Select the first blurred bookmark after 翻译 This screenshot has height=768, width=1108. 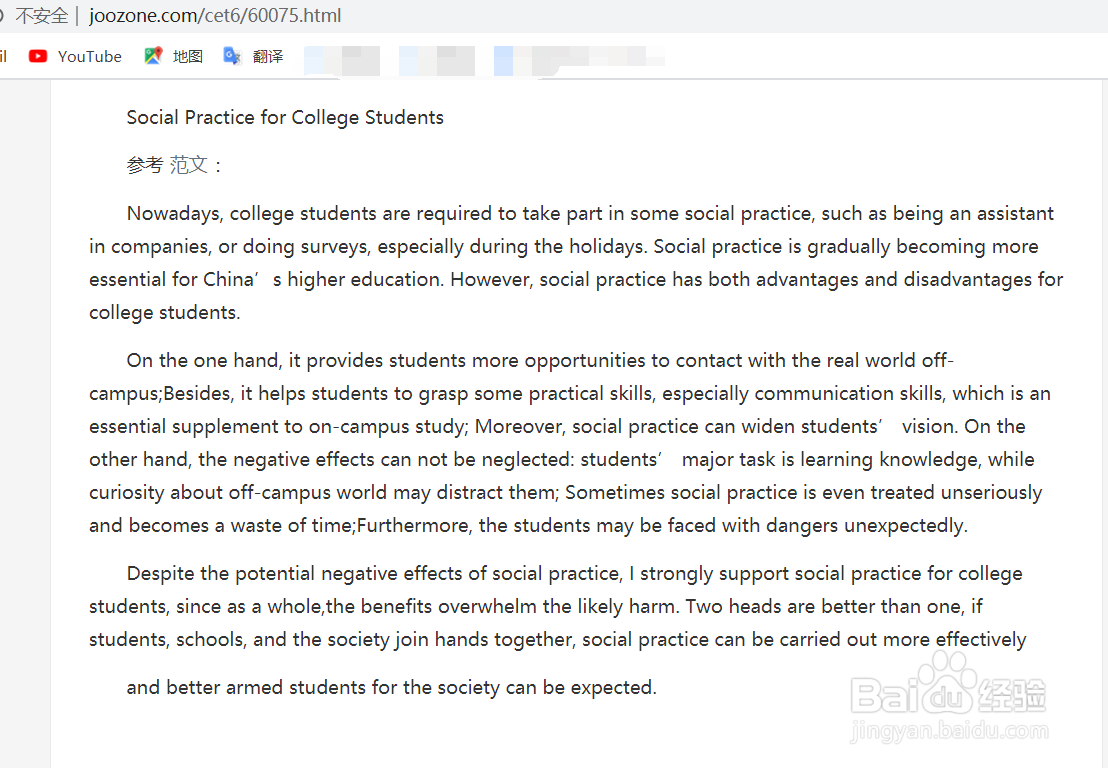pos(342,60)
